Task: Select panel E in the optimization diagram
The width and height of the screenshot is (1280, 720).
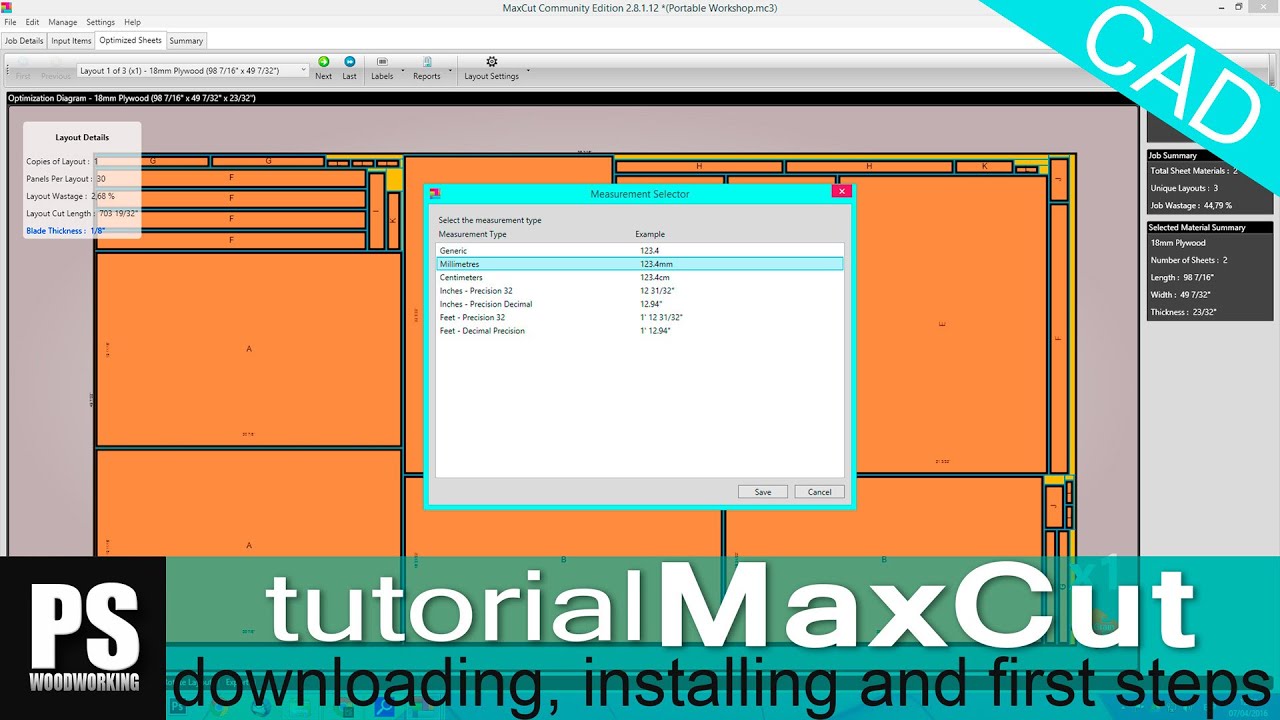Action: [x=942, y=324]
